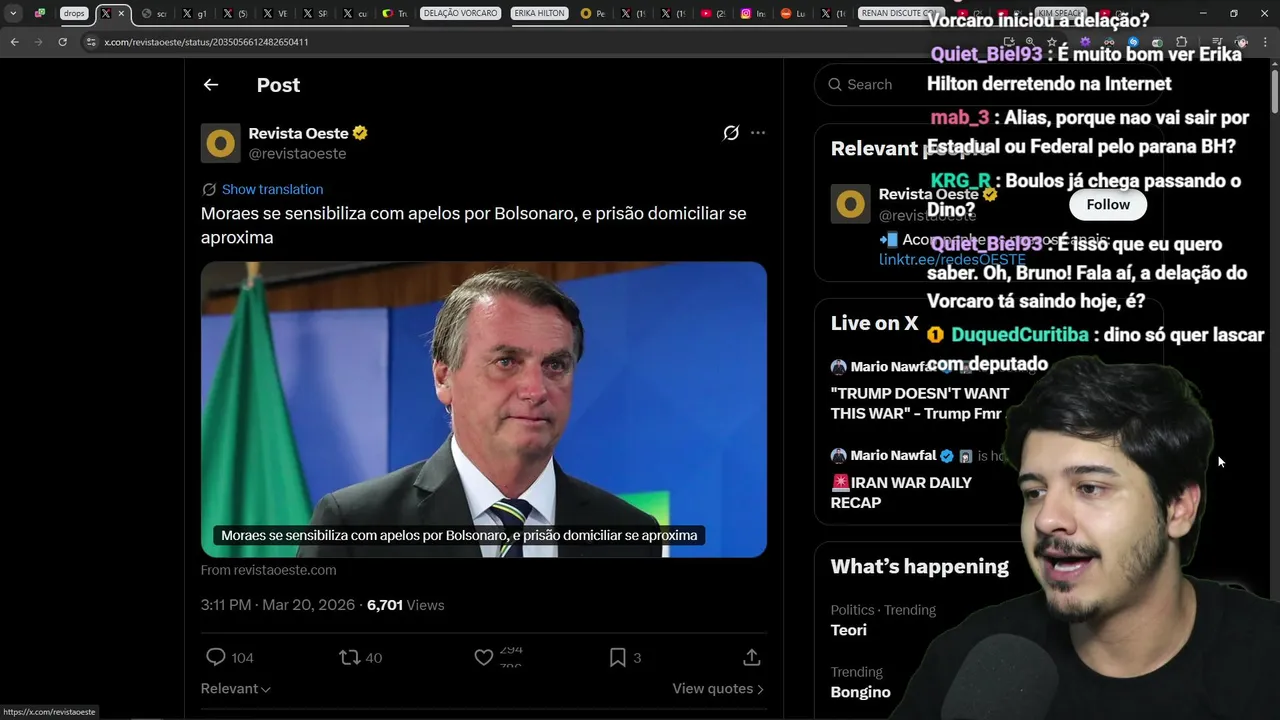The height and width of the screenshot is (720, 1280).
Task: Click the post timestamp 3:11 PM Mar 20, 2026
Action: [278, 605]
